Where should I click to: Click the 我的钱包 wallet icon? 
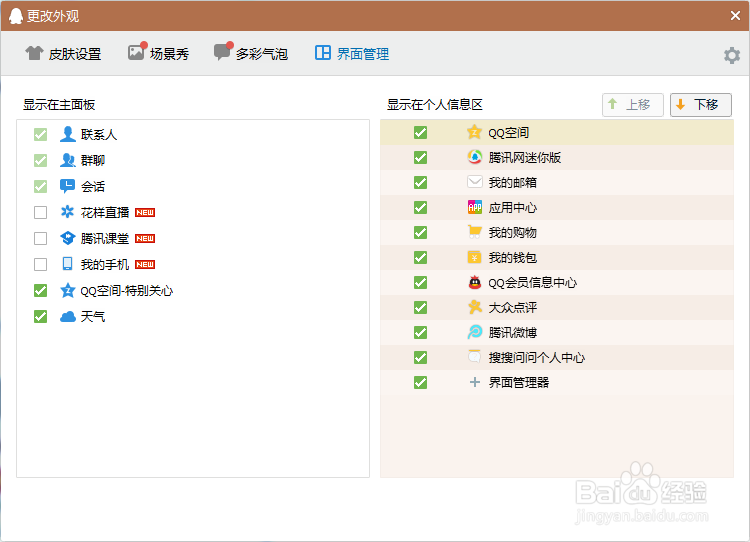click(474, 257)
